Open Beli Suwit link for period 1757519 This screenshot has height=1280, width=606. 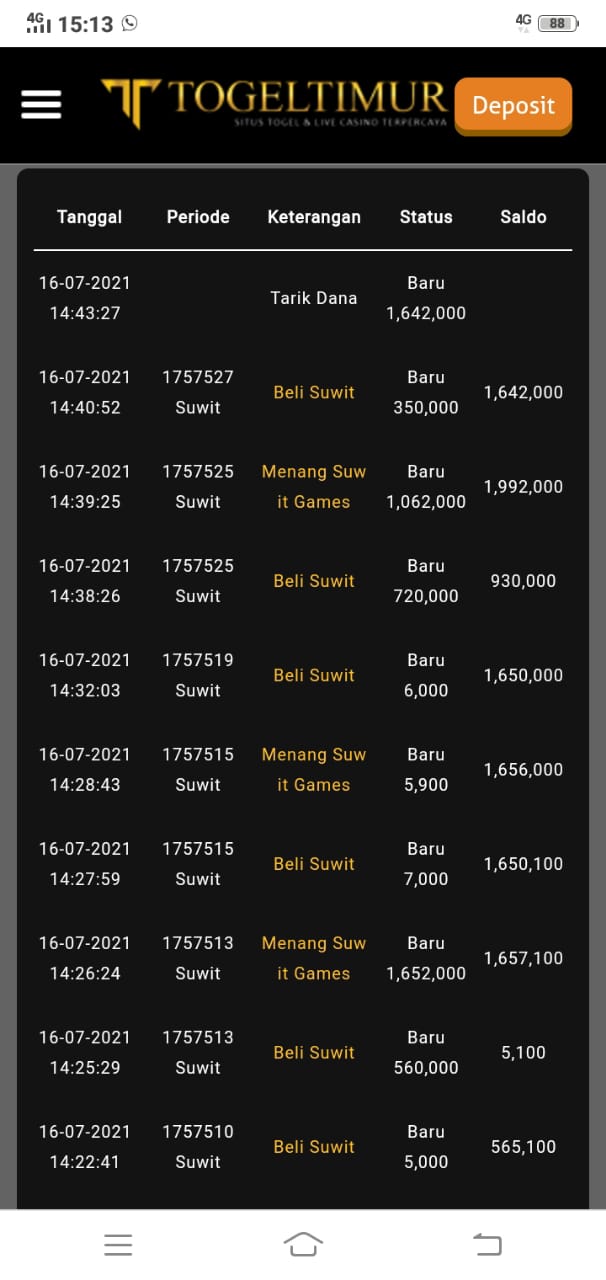pos(314,675)
